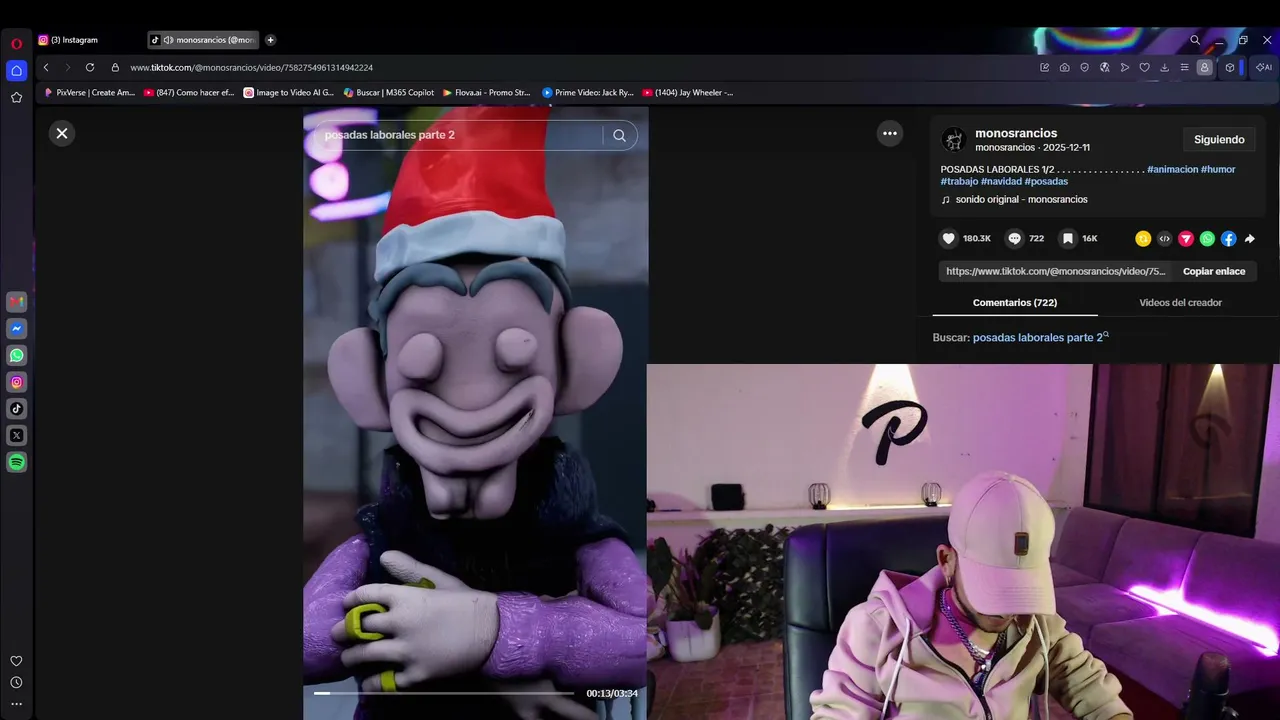The height and width of the screenshot is (720, 1280).
Task: Open the monosrancios profile avatar
Action: click(x=954, y=139)
